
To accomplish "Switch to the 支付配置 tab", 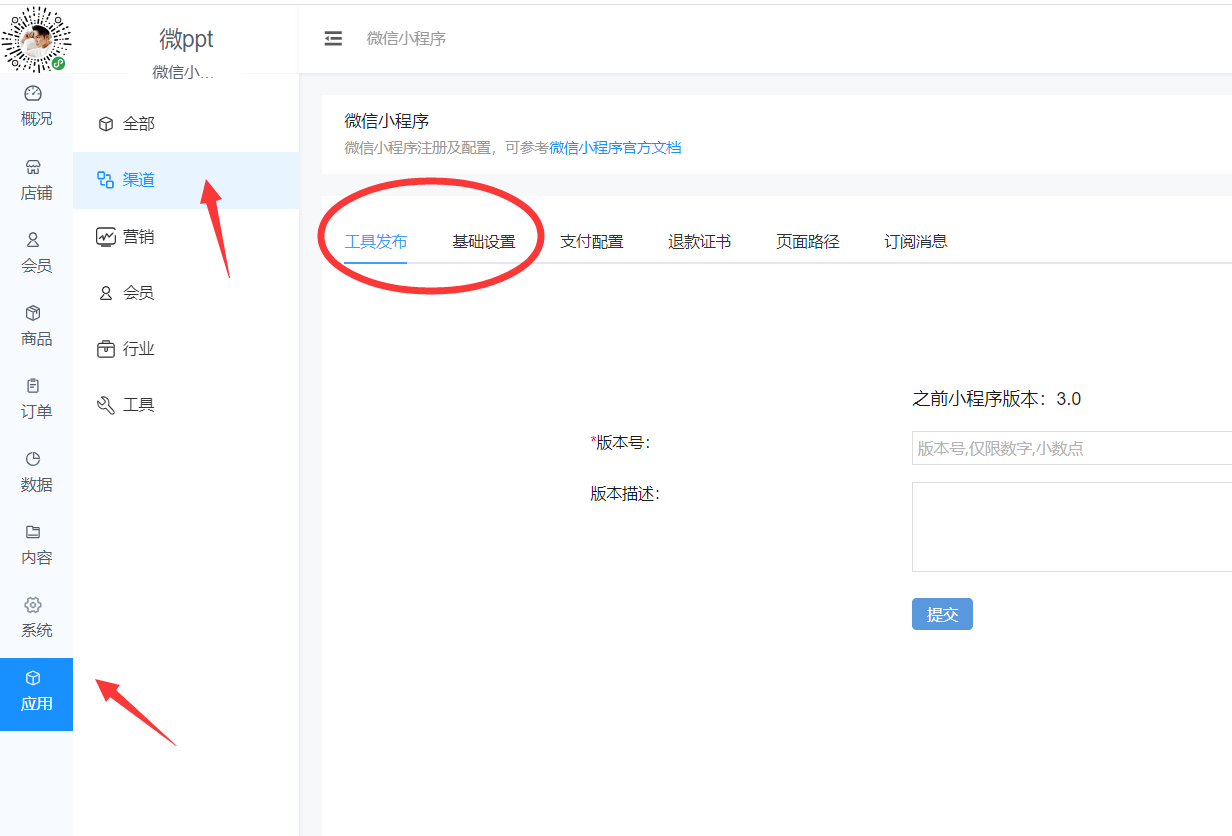I will click(x=591, y=242).
